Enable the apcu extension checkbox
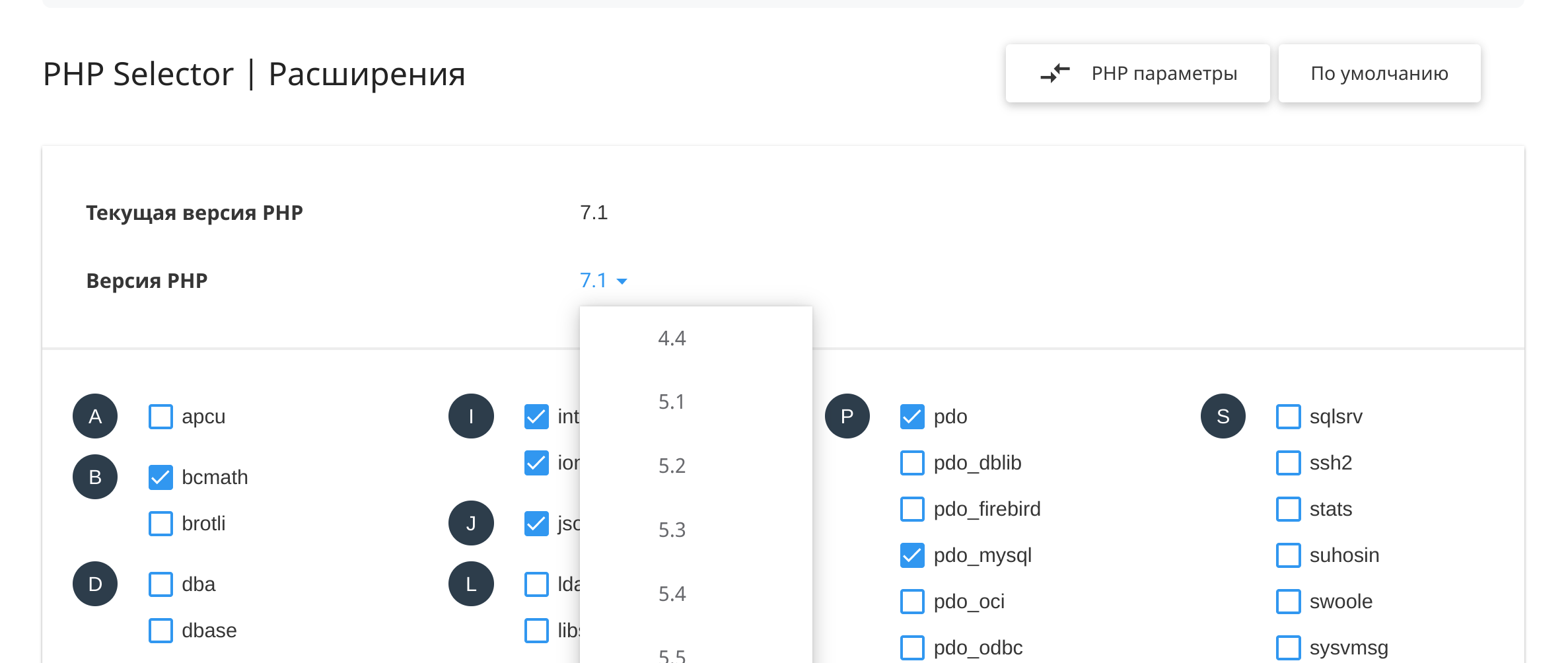 [x=160, y=417]
